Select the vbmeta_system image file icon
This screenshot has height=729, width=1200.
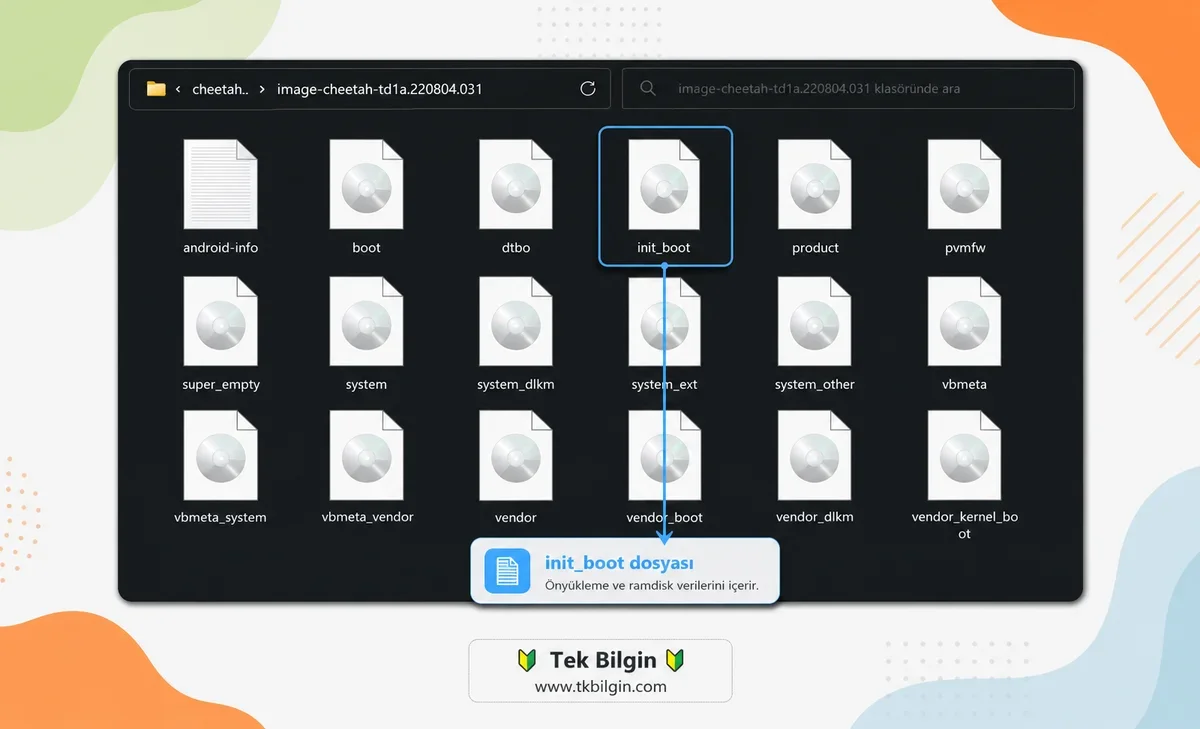220,455
